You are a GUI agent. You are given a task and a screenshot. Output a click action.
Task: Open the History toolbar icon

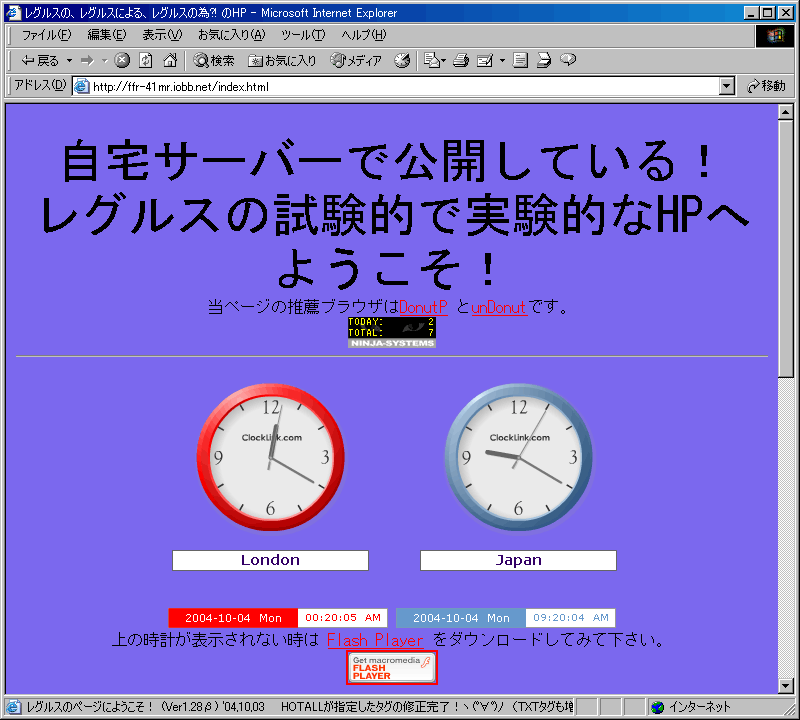(402, 61)
